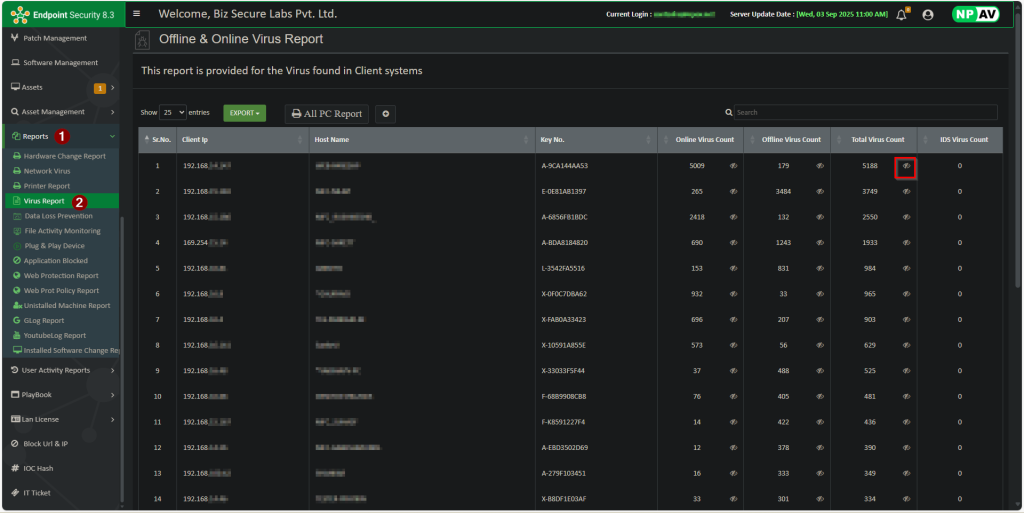Image resolution: width=1024 pixels, height=513 pixels.
Task: View offline virus details for row 2
Action: 819,191
